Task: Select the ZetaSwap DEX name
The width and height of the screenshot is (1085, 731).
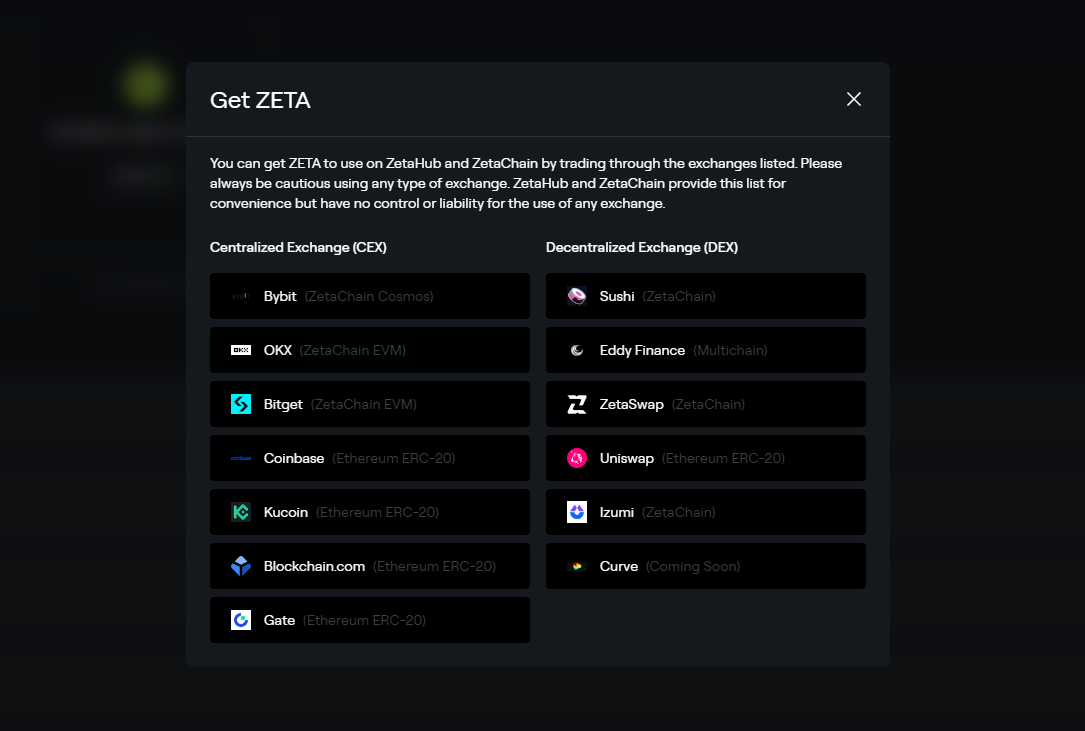Action: point(632,404)
